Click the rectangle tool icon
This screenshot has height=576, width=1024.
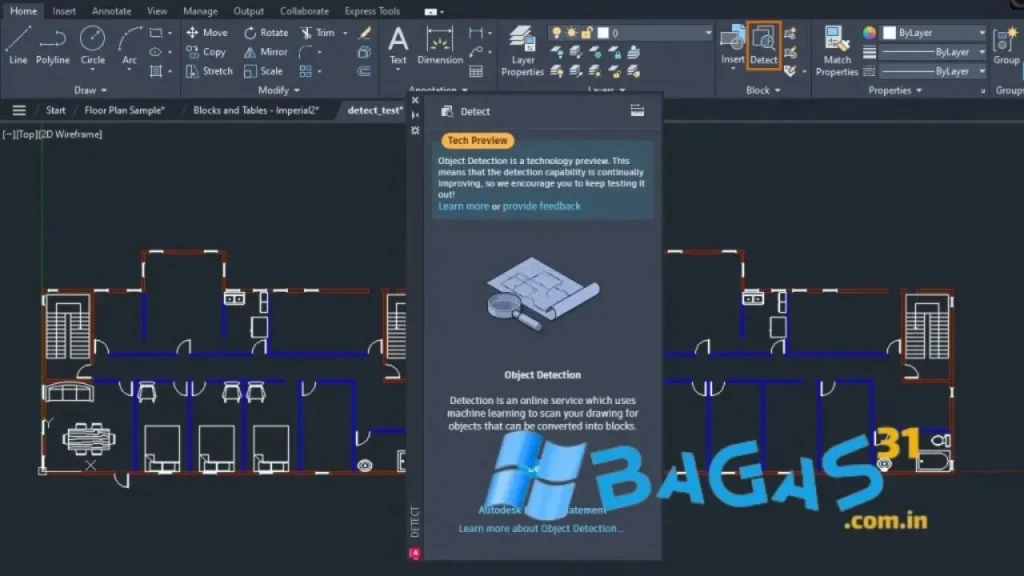[155, 33]
